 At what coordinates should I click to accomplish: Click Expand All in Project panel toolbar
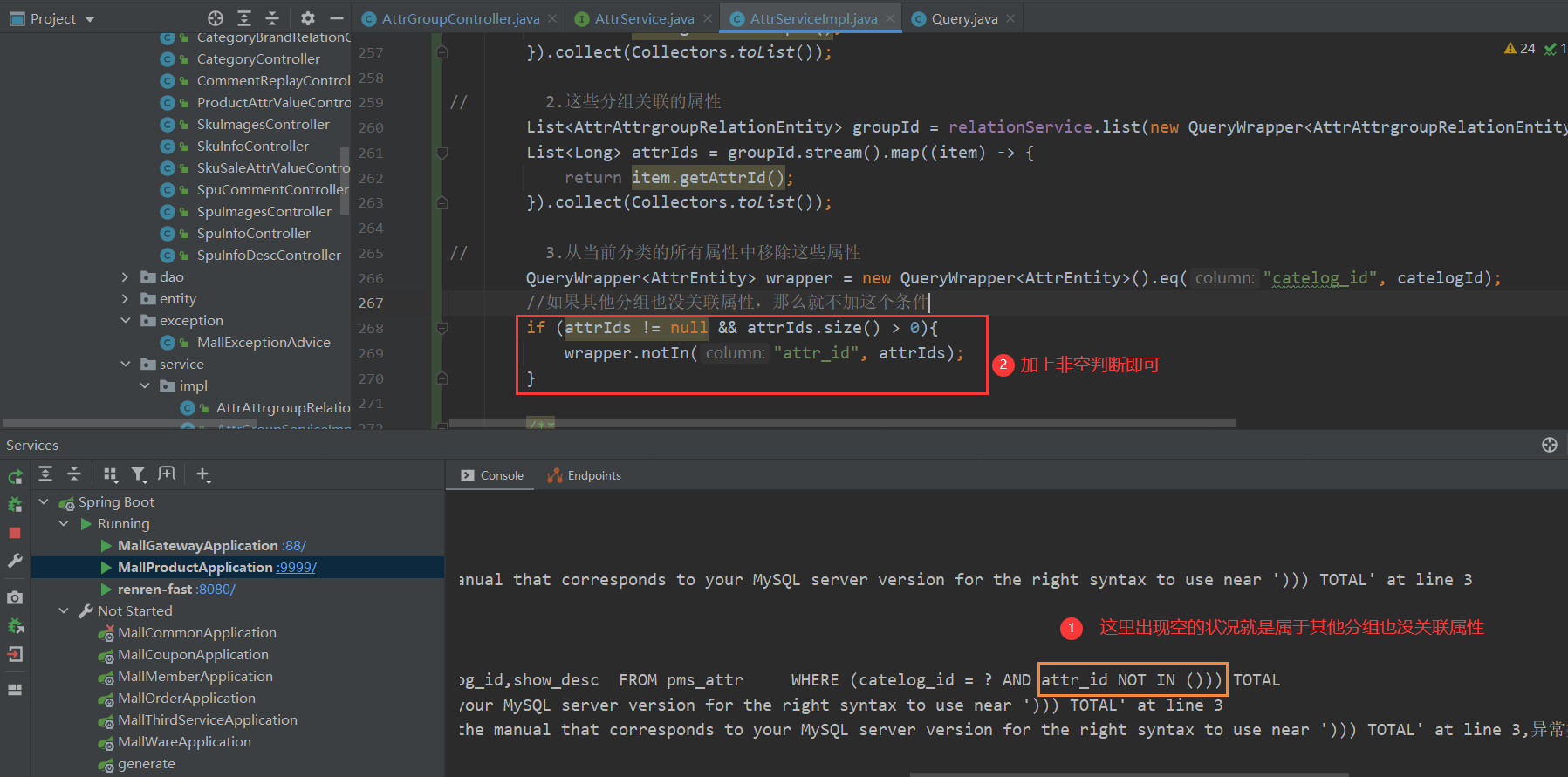(244, 18)
